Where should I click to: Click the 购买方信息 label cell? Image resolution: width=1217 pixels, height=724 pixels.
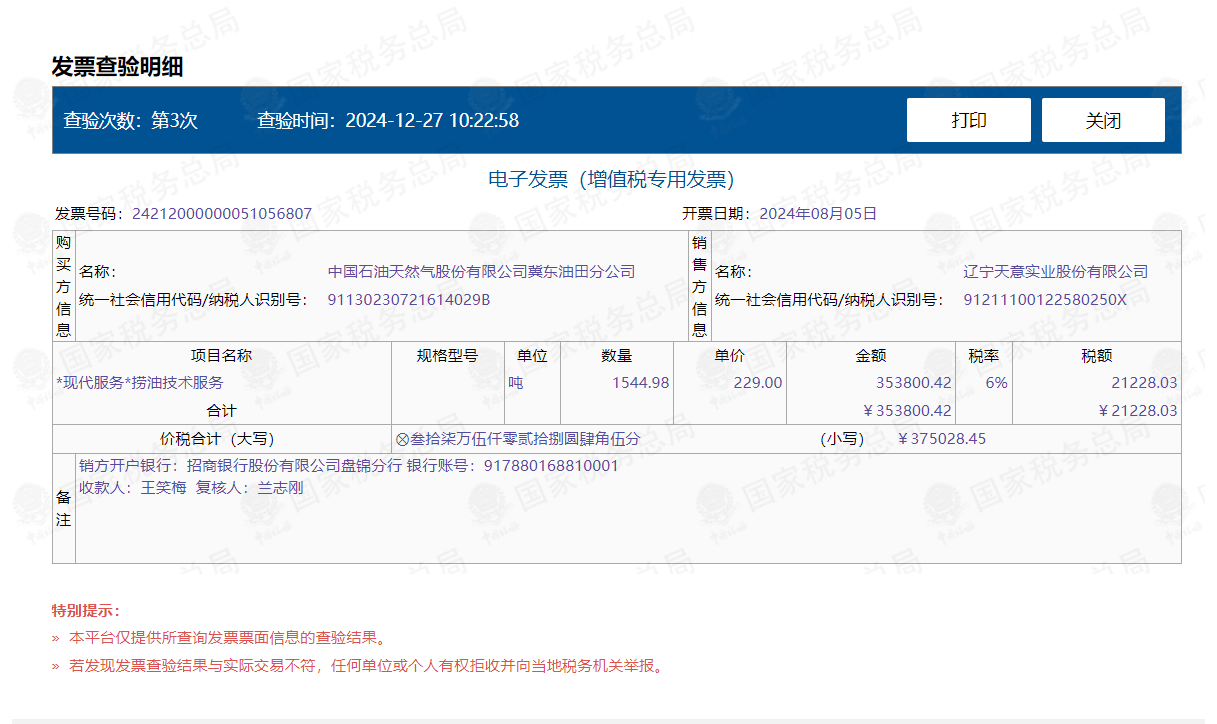(x=64, y=286)
